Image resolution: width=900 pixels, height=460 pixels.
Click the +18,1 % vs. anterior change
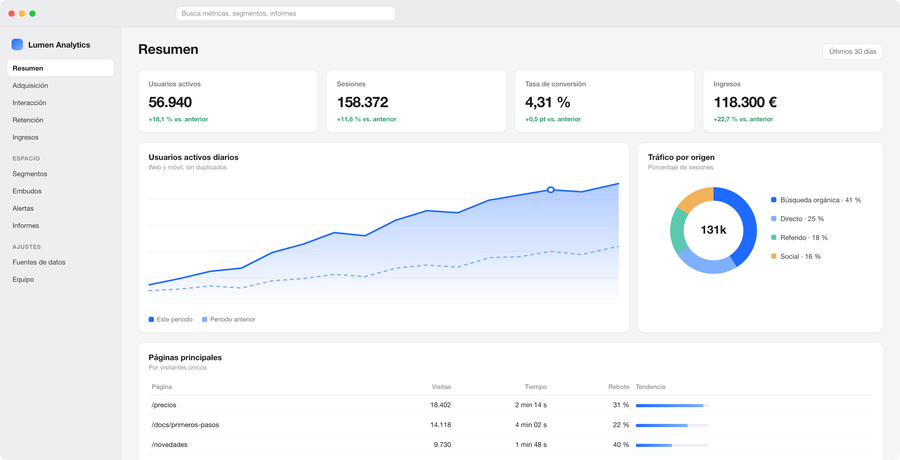[x=178, y=119]
